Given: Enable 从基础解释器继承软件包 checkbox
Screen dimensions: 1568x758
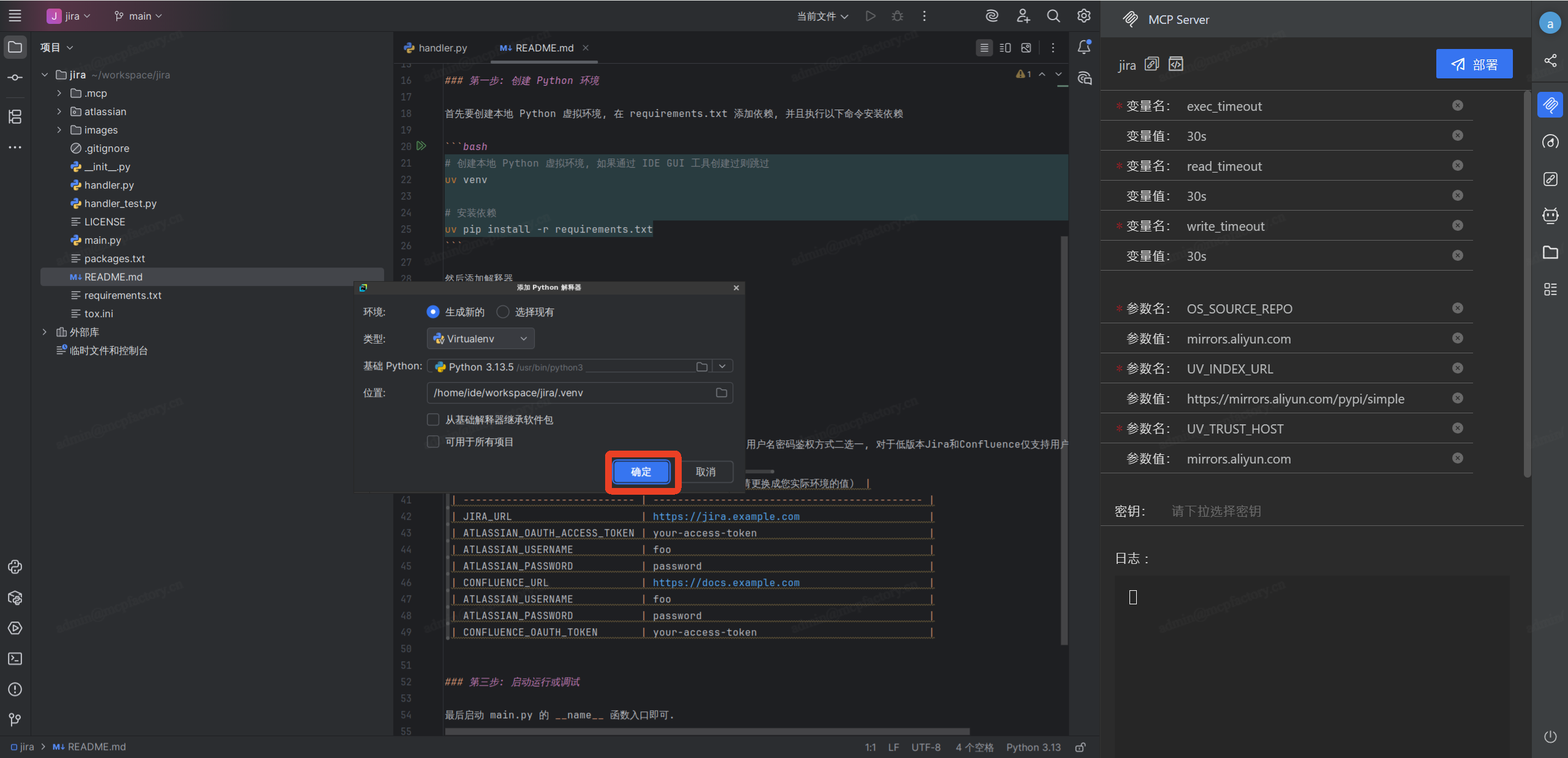Looking at the screenshot, I should [x=433, y=419].
